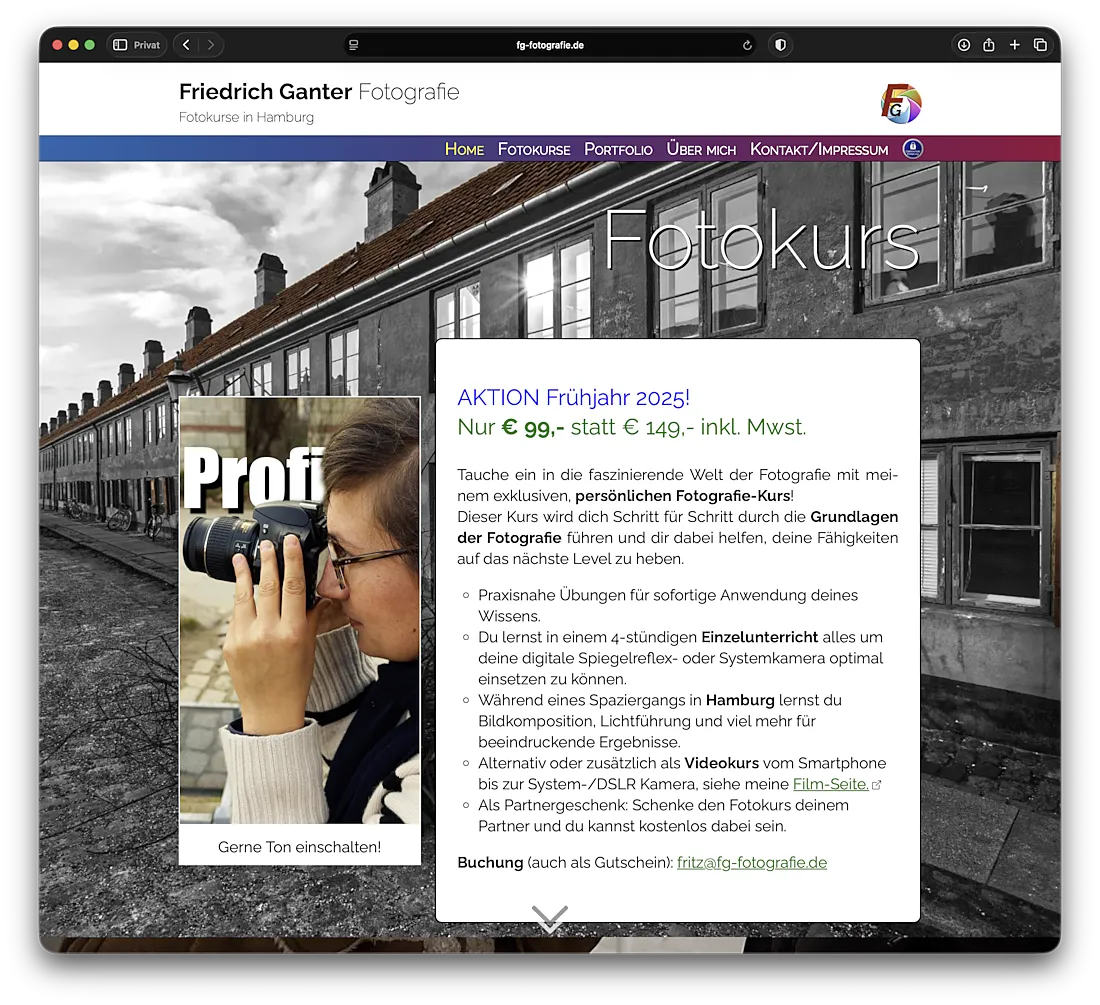Show the Safari downloads list
The image size is (1100, 1005).
tap(963, 45)
